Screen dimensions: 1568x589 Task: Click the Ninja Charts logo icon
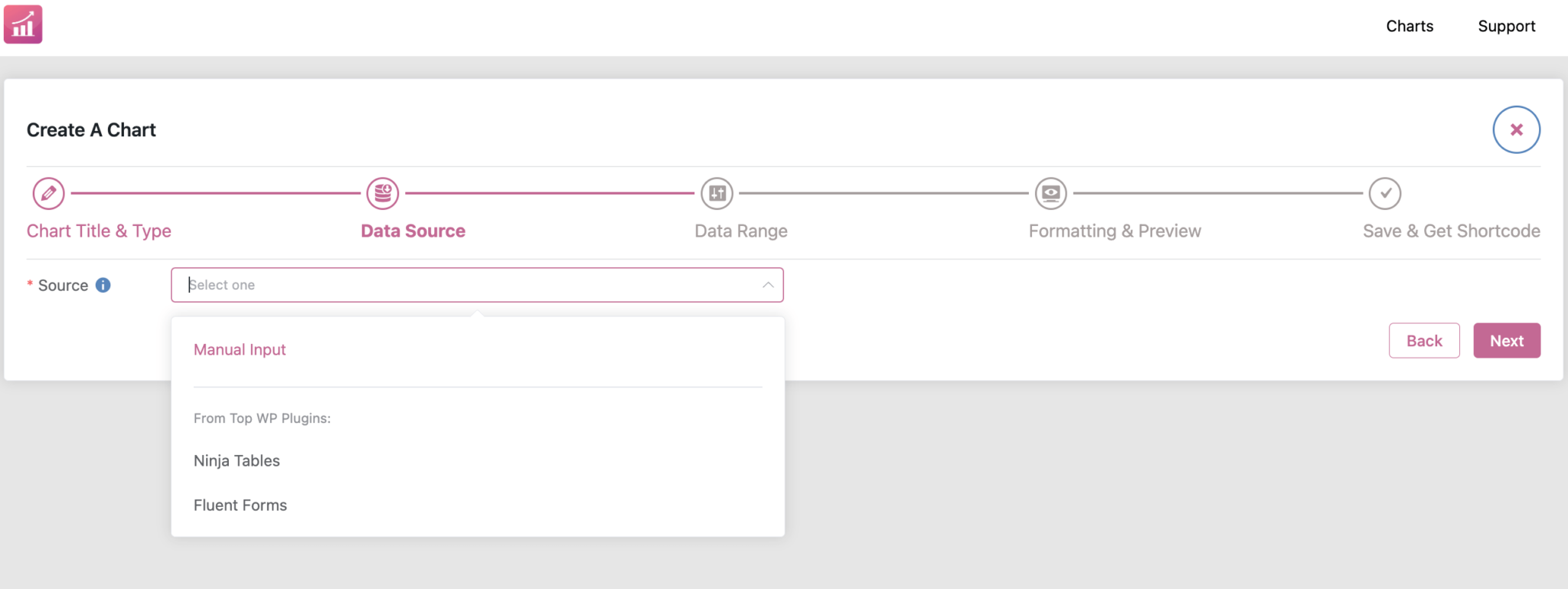pyautogui.click(x=22, y=24)
